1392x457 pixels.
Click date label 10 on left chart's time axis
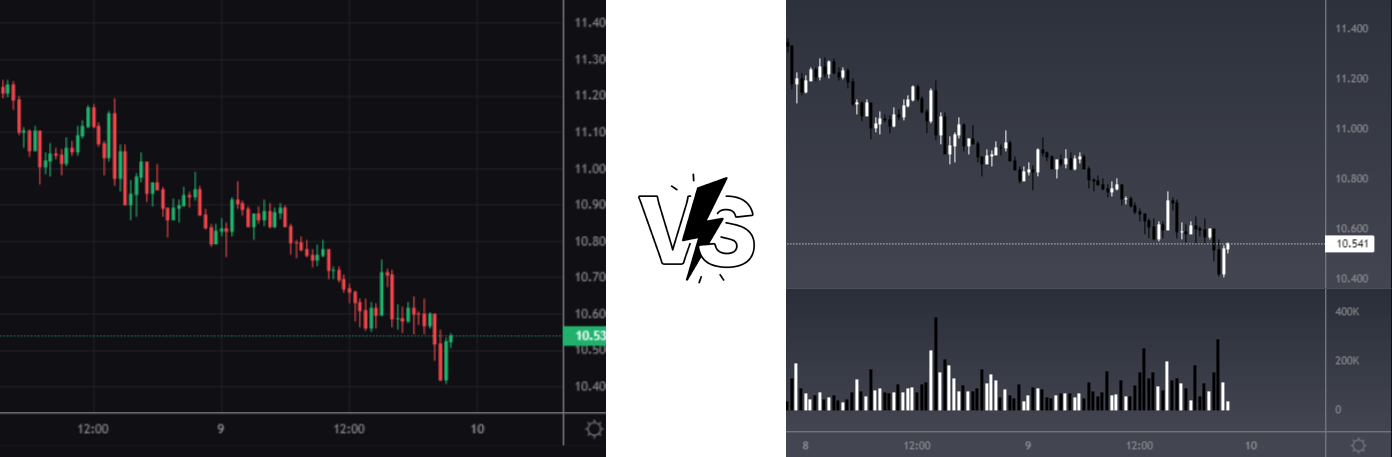(477, 430)
